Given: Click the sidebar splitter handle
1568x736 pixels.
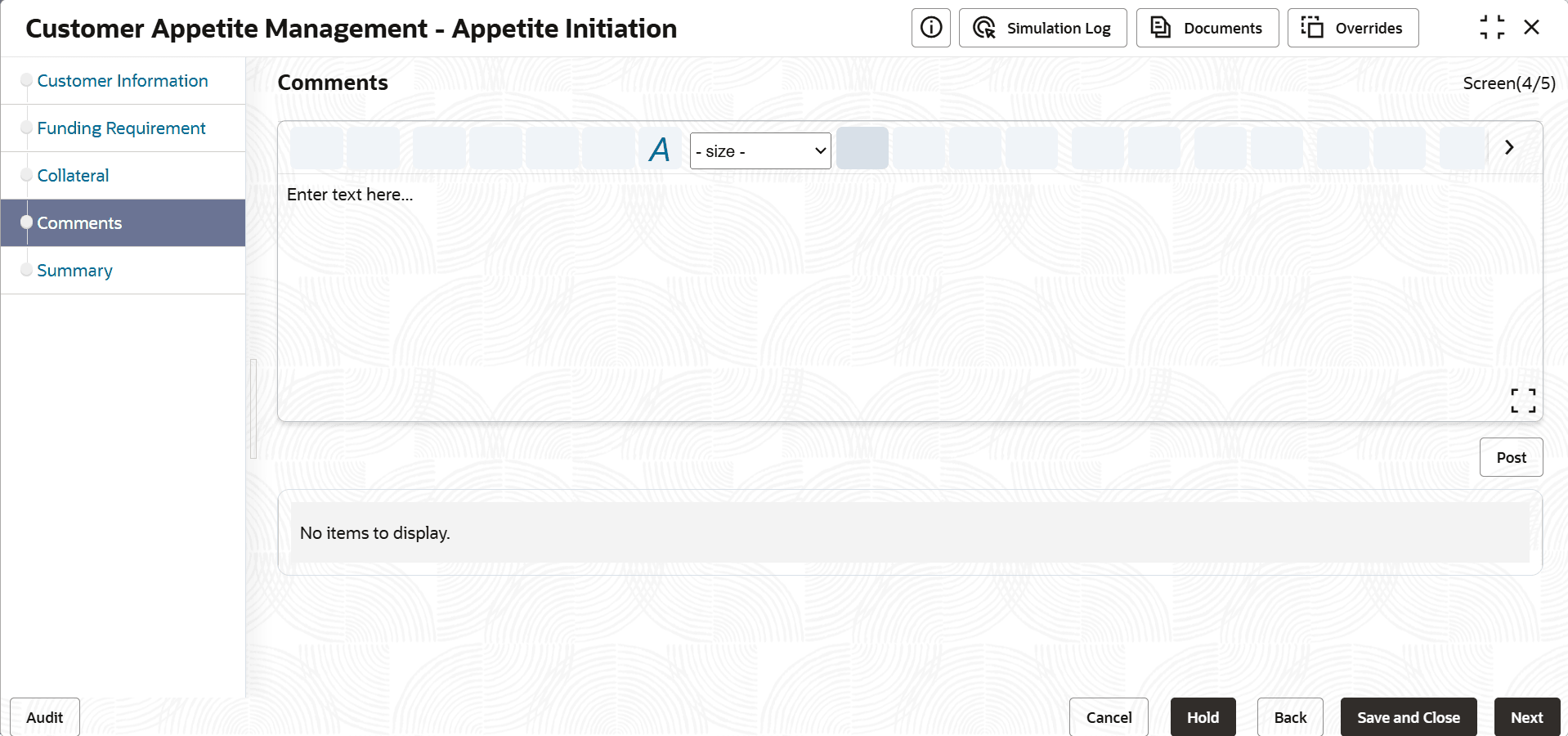Looking at the screenshot, I should [x=253, y=408].
